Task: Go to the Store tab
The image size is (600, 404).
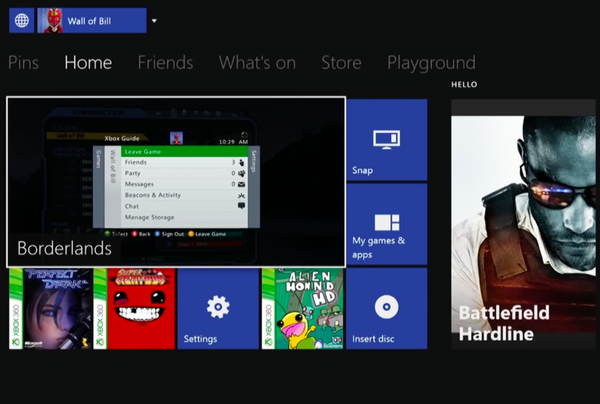Action: [x=341, y=62]
